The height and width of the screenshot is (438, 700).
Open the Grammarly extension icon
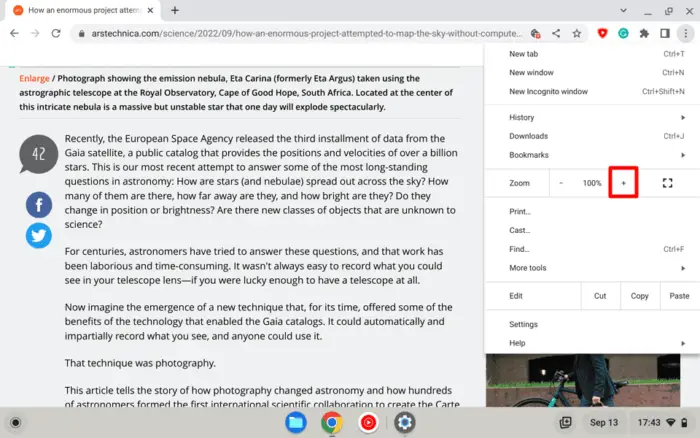pos(623,33)
